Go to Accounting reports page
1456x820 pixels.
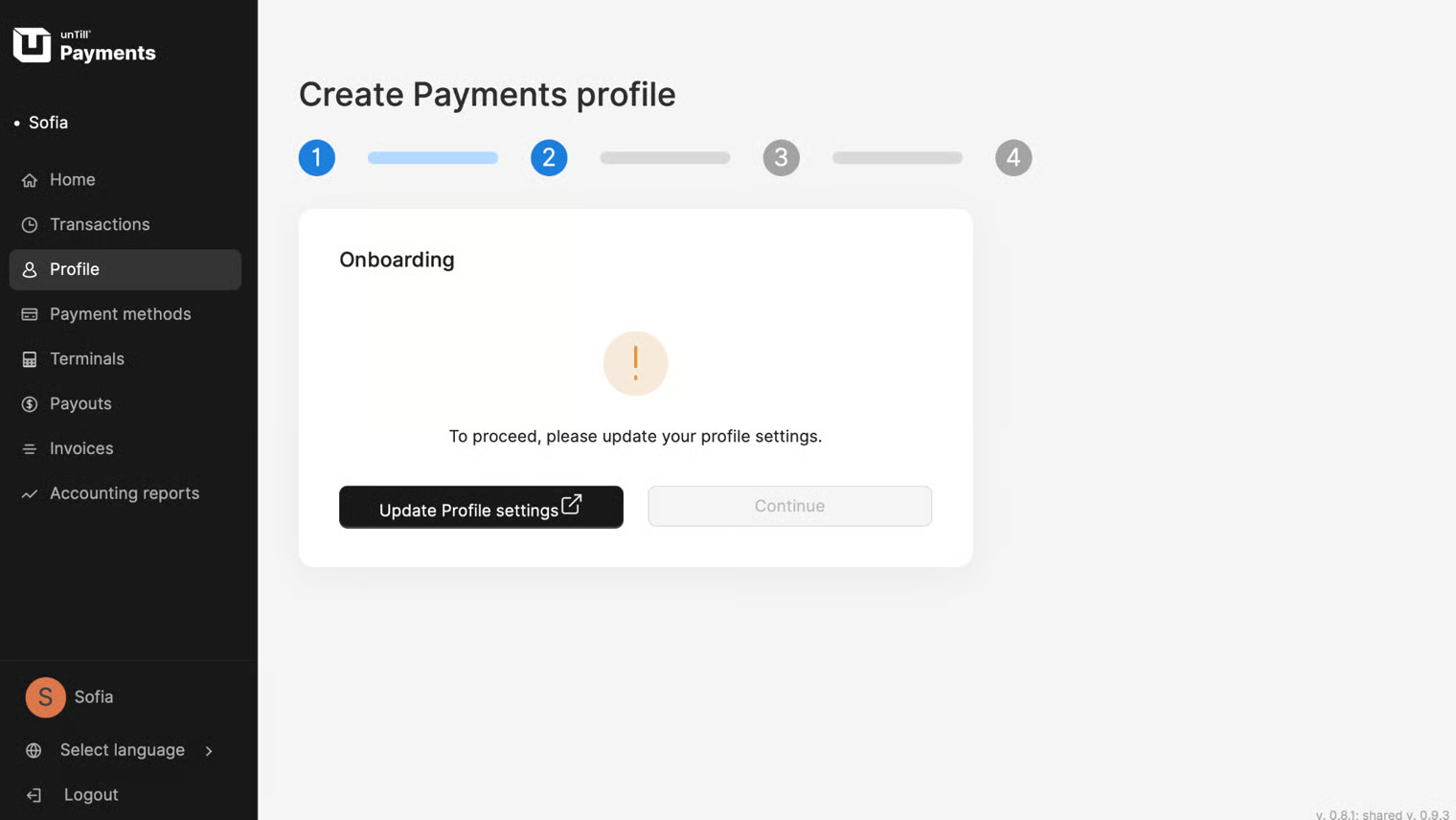click(125, 493)
